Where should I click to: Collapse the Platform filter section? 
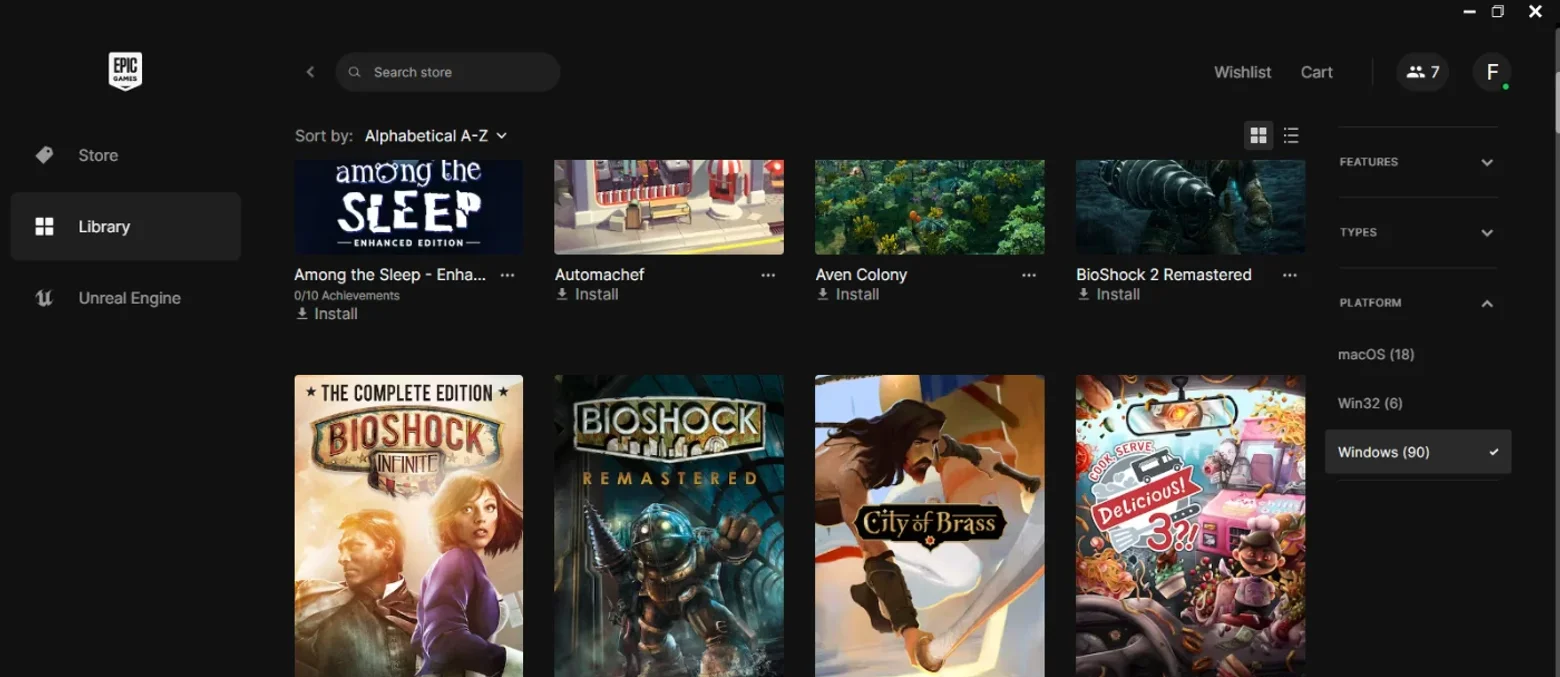pos(1417,303)
